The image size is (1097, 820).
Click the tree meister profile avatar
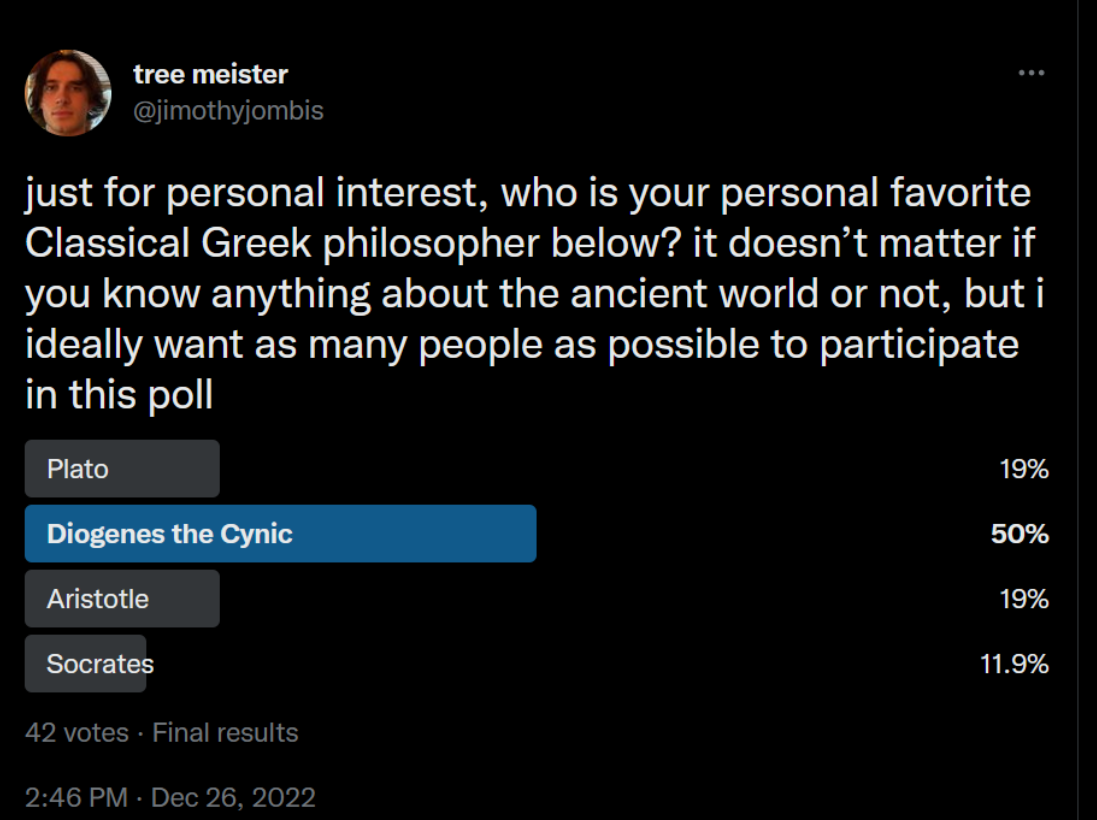click(68, 92)
